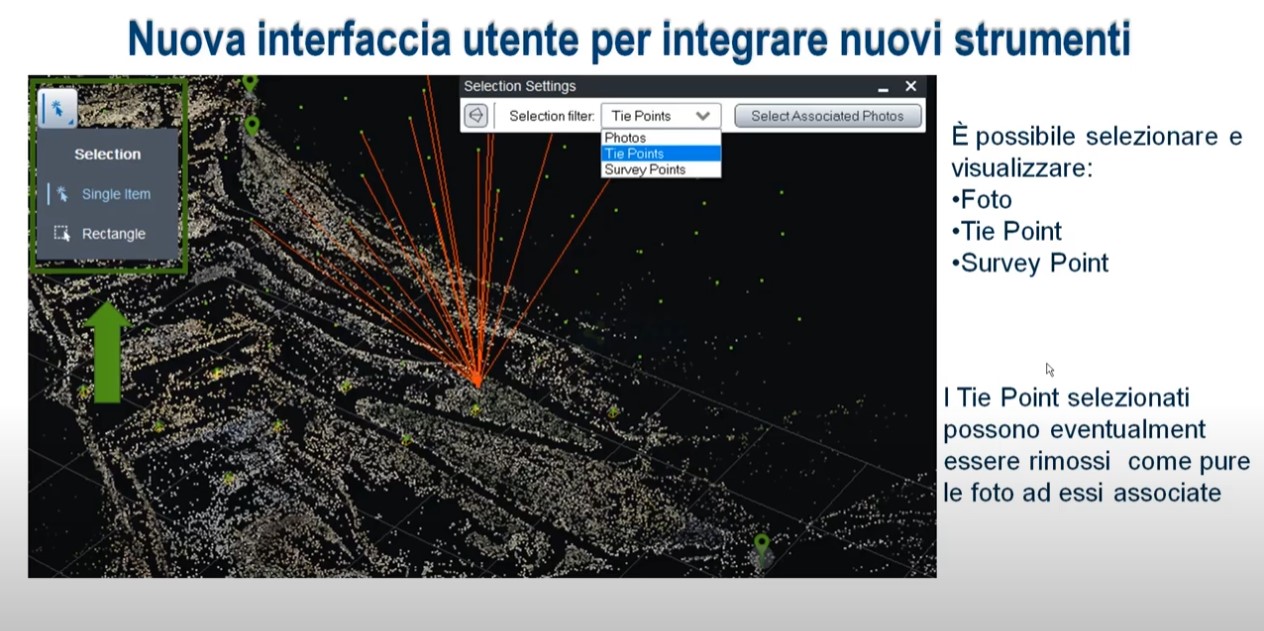The width and height of the screenshot is (1264, 631).
Task: Click the Single Item cursor icon
Action: click(62, 194)
